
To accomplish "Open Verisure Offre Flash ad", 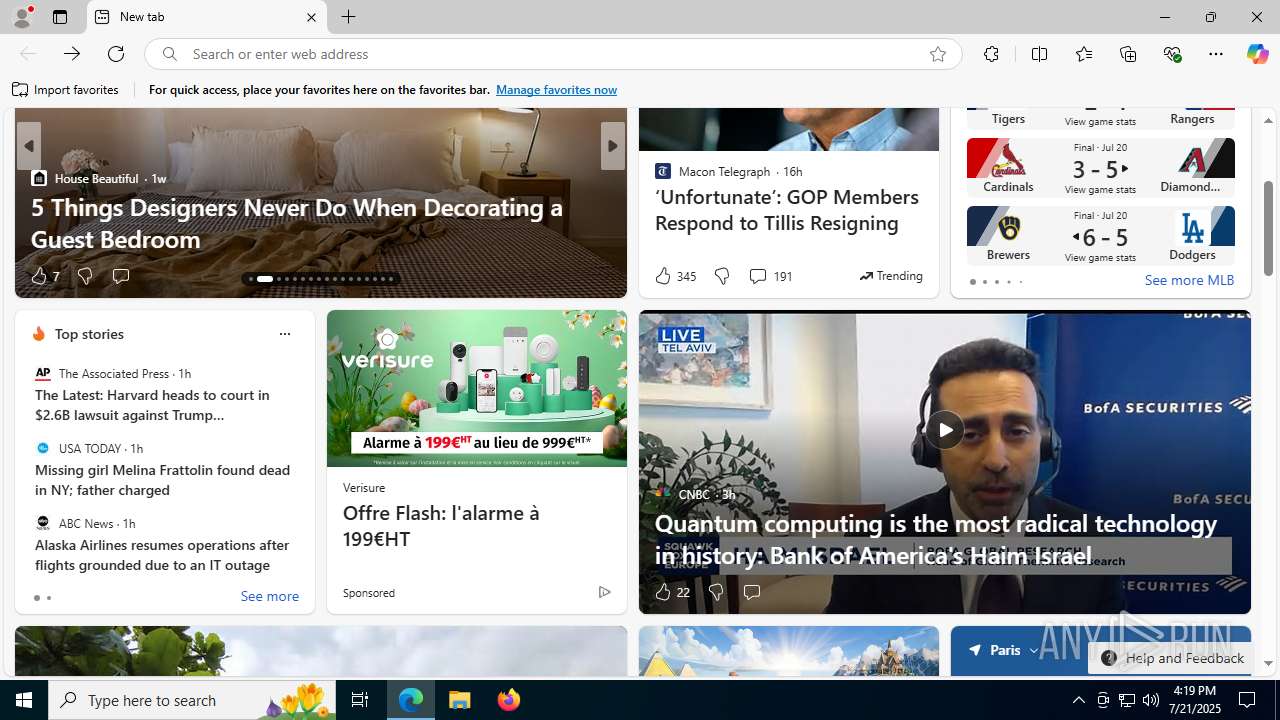I will (441, 526).
